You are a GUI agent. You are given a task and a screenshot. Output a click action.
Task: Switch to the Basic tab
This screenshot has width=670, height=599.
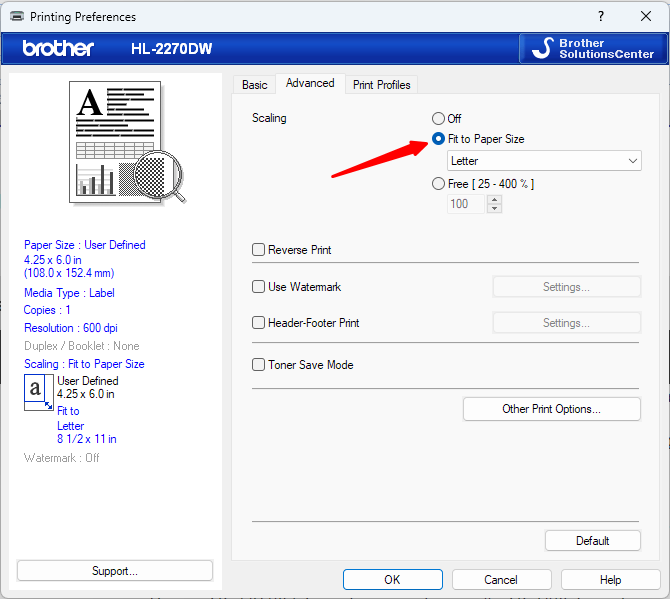[254, 85]
